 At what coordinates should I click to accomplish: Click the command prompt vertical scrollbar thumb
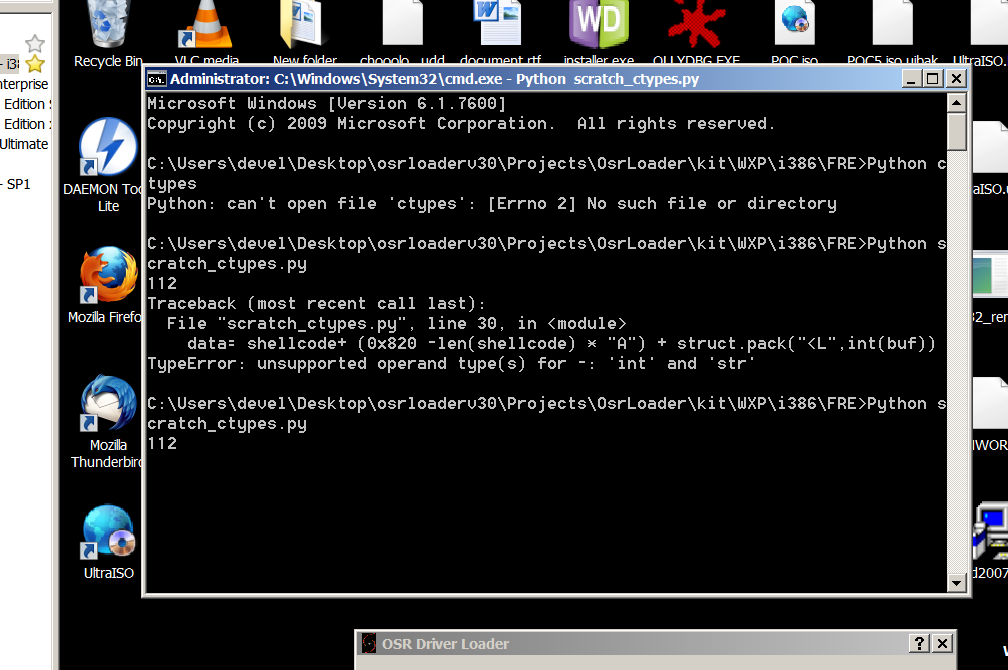pos(956,132)
